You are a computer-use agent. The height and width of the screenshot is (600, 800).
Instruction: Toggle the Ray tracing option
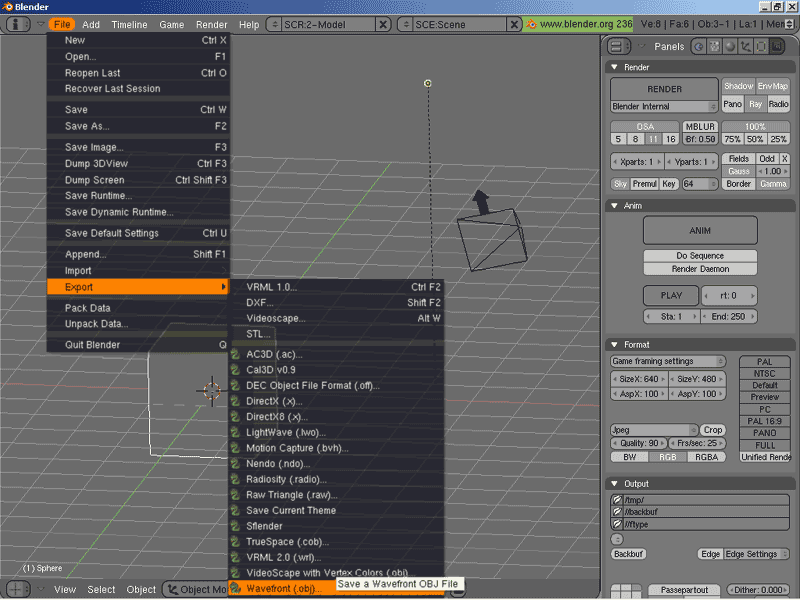[755, 104]
